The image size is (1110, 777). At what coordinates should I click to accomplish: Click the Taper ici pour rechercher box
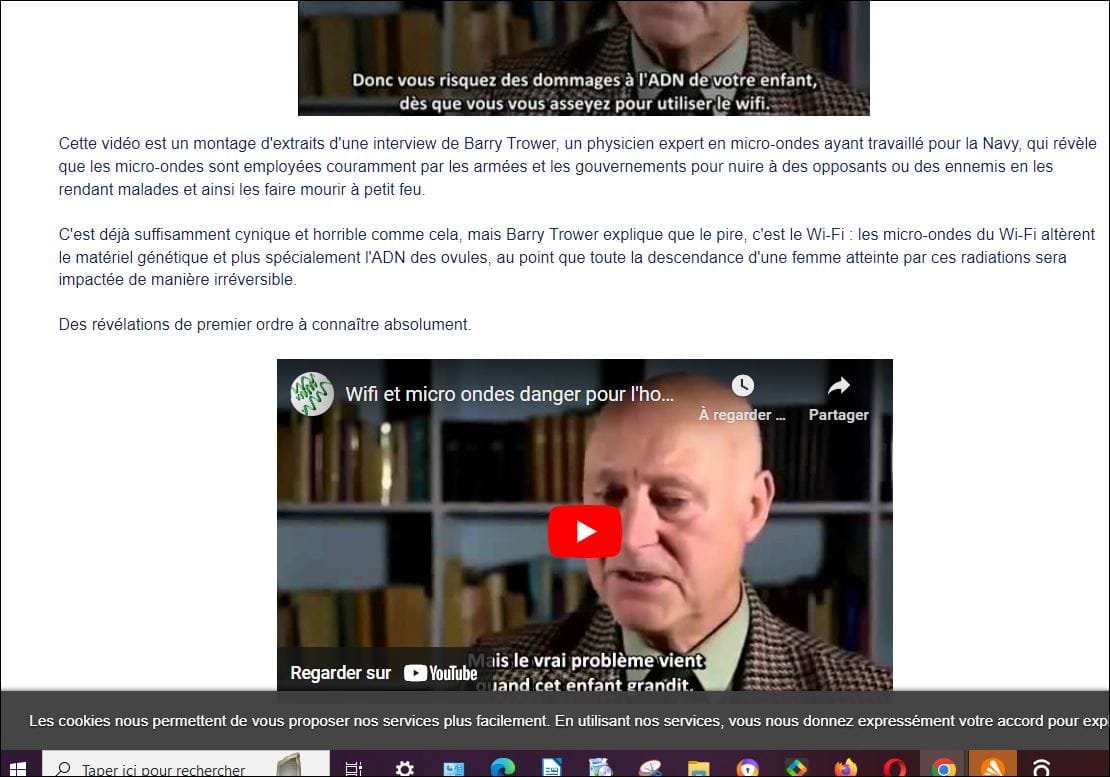[x=186, y=768]
